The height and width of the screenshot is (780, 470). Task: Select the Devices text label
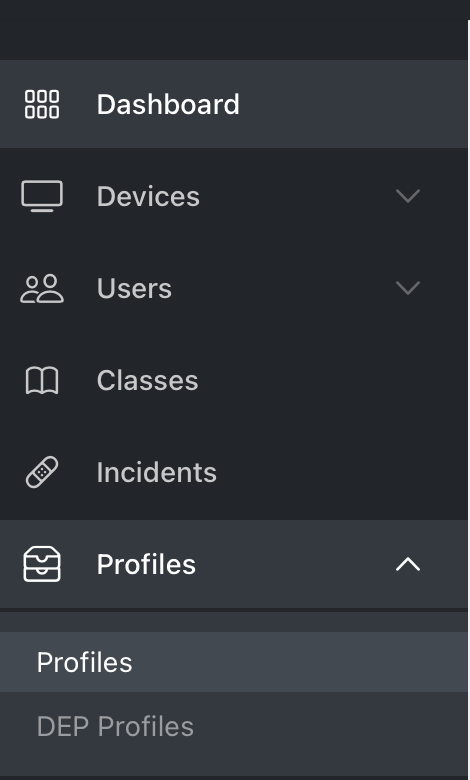tap(148, 196)
